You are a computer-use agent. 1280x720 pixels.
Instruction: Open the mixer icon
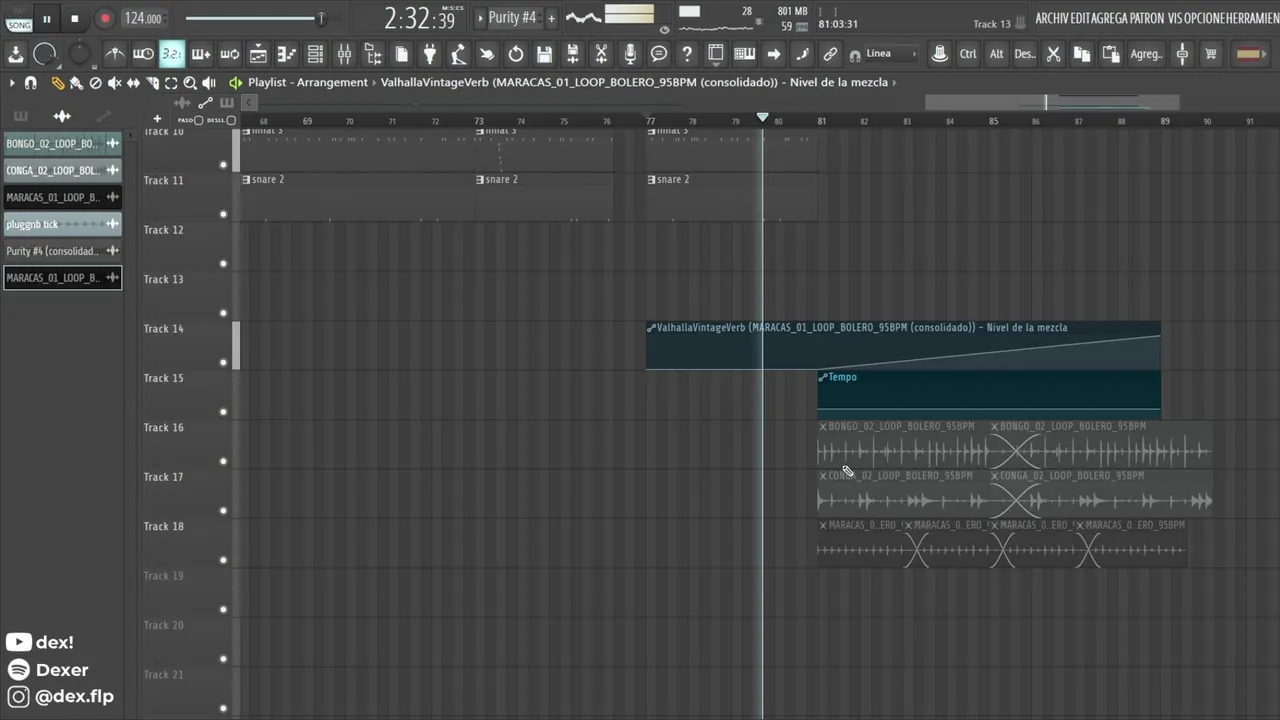(x=344, y=54)
